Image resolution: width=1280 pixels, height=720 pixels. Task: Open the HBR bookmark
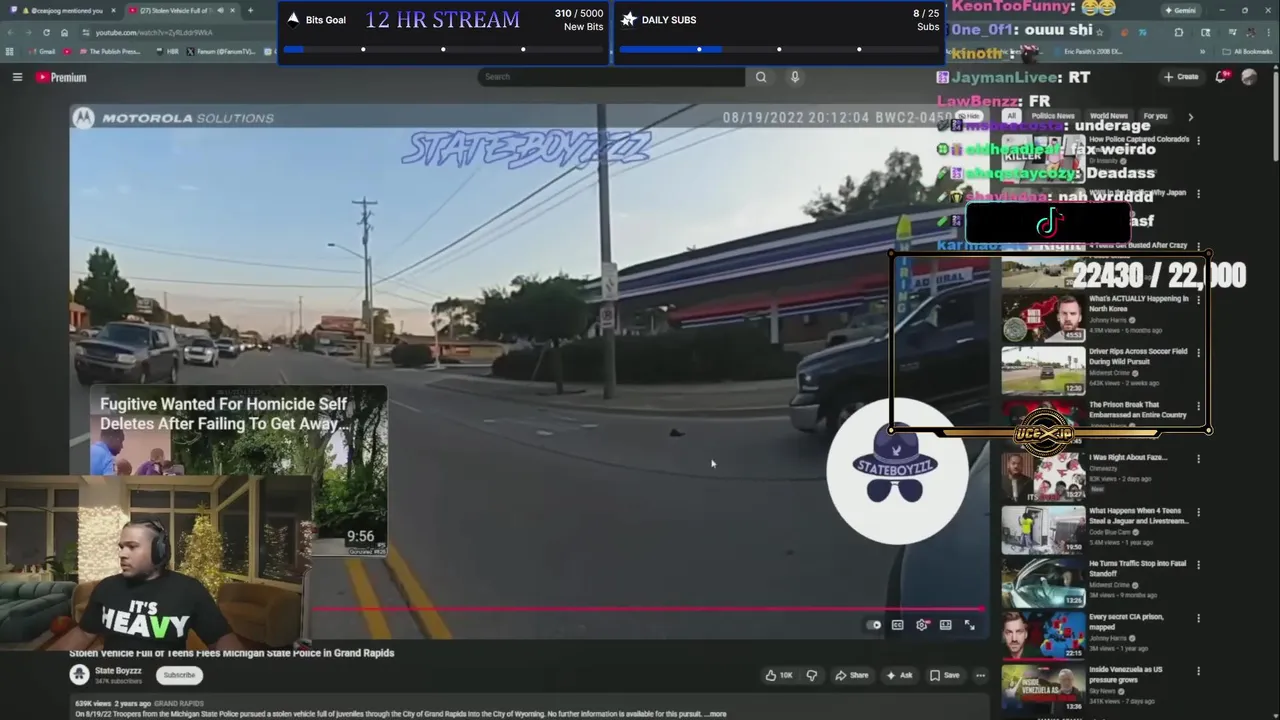167,51
